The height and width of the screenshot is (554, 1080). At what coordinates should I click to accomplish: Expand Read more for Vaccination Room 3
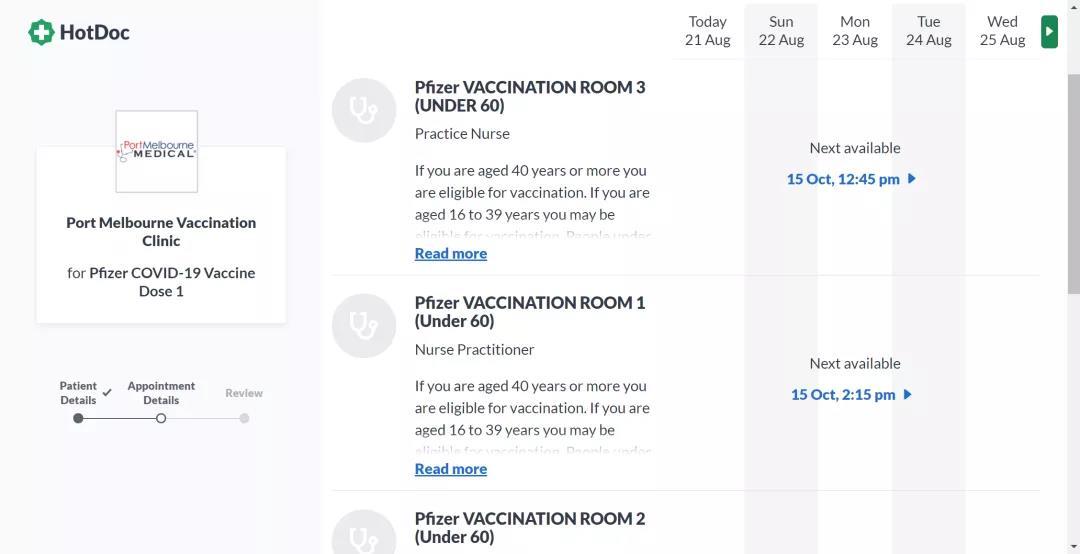[x=451, y=254]
